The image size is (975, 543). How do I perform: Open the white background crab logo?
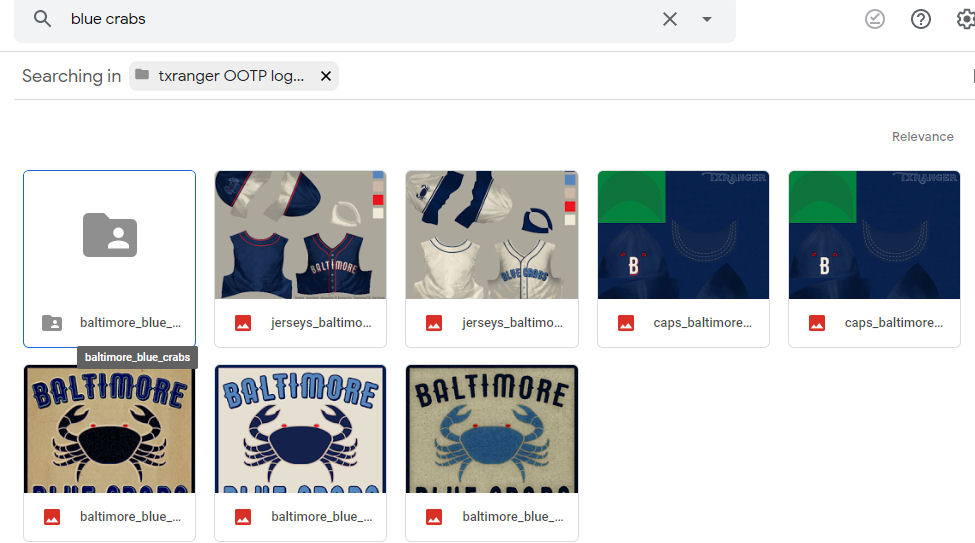coord(300,429)
